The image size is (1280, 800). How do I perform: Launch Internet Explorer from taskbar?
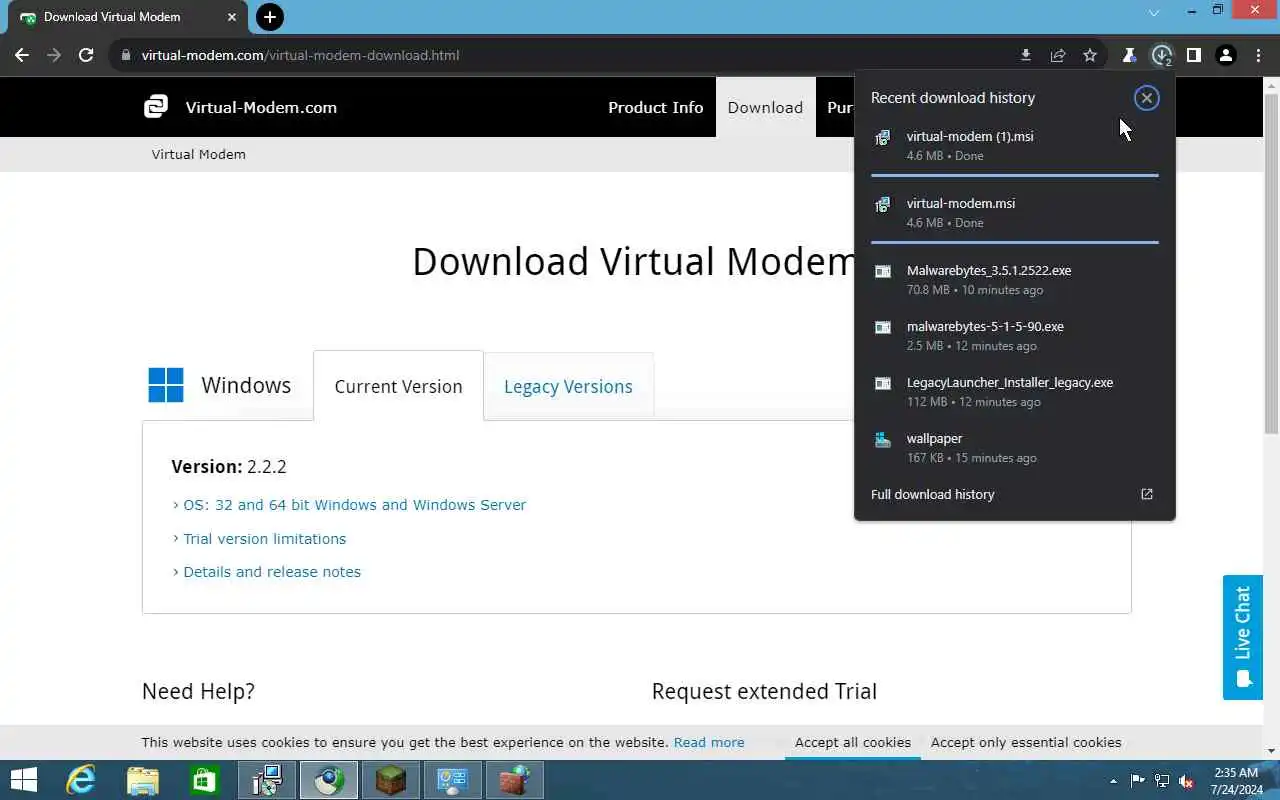coord(80,780)
